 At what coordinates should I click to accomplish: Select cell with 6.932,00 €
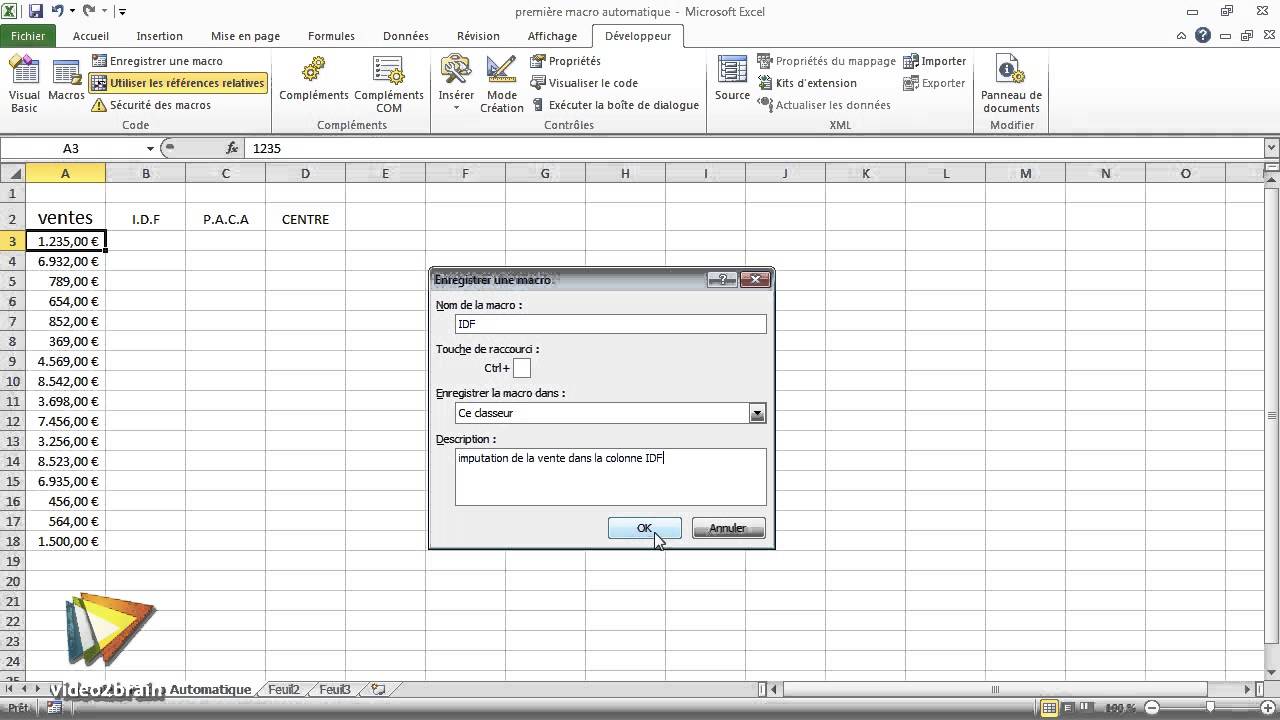65,261
